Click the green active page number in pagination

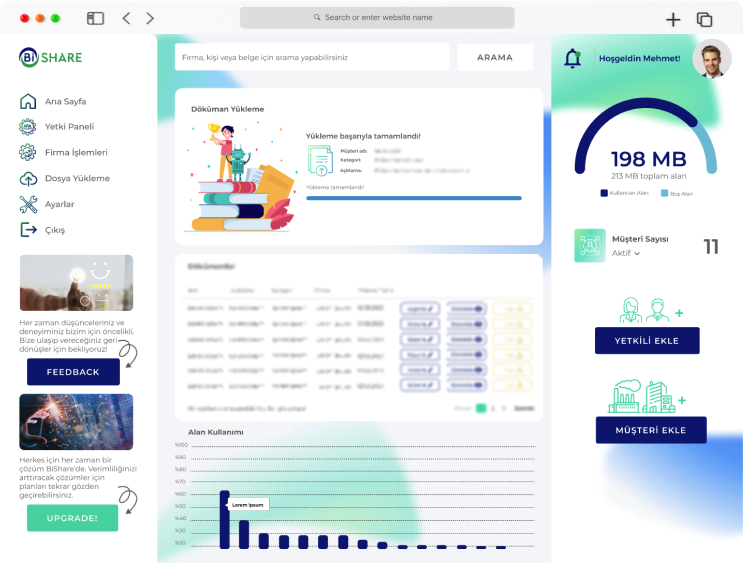480,408
